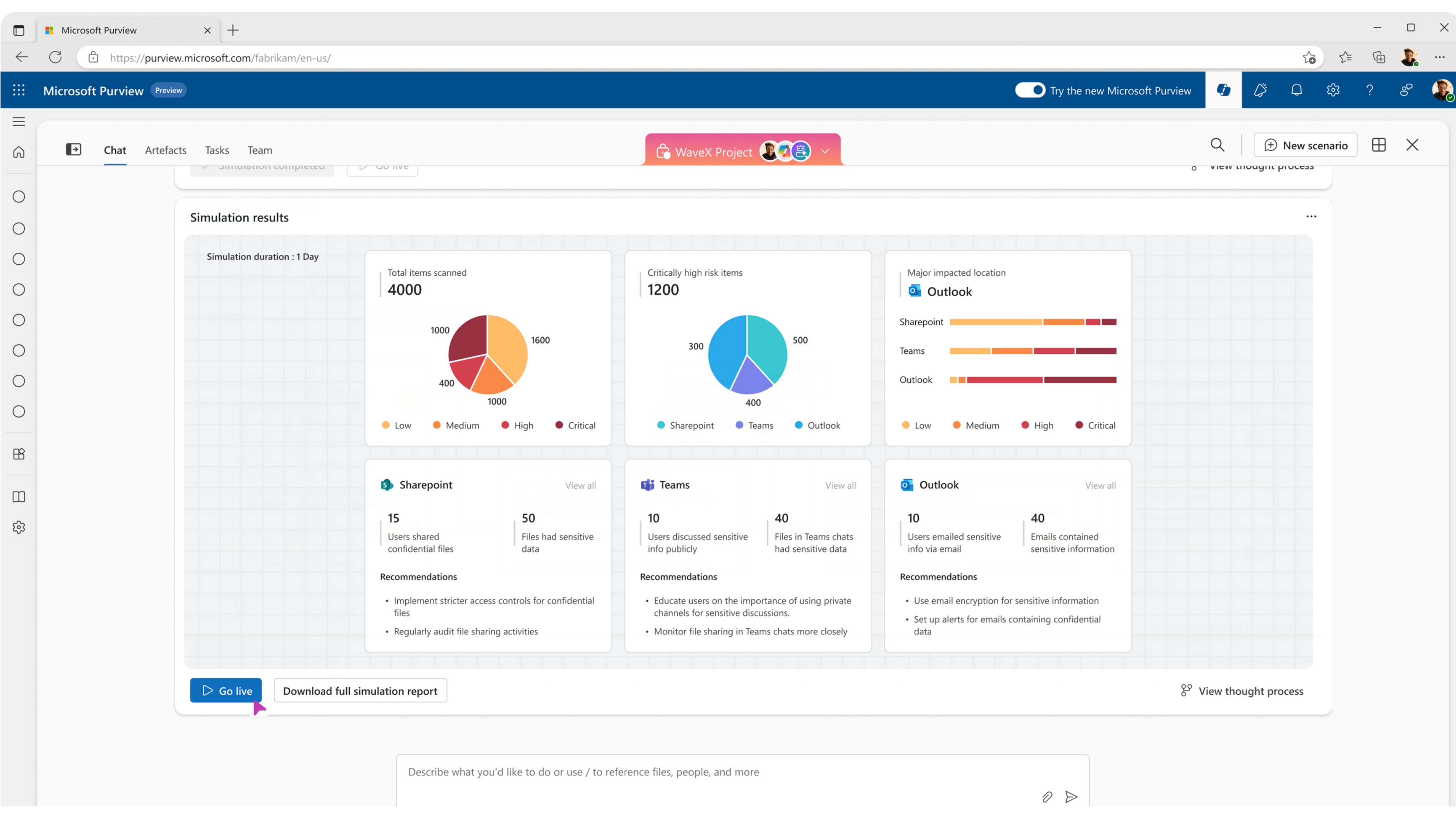Collapse the side panel icon beside Chat
1456x819 pixels.
tap(74, 149)
